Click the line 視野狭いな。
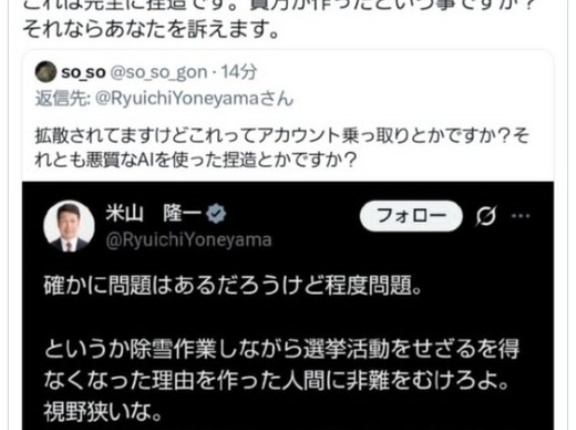This screenshot has width=576, height=430. coord(103,412)
